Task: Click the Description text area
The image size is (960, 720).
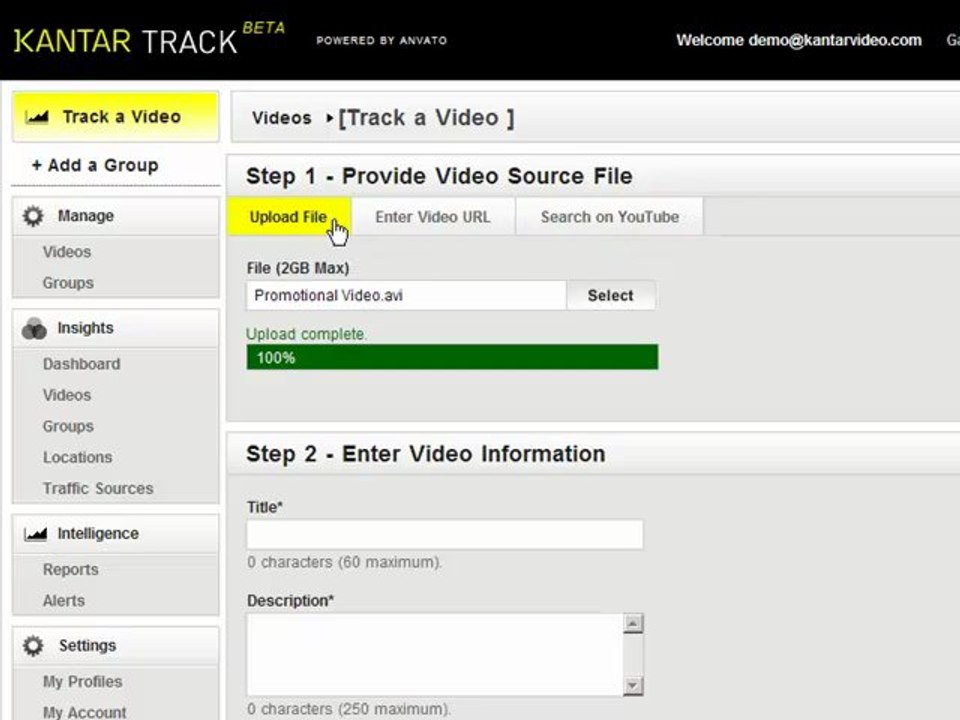Action: [x=435, y=654]
